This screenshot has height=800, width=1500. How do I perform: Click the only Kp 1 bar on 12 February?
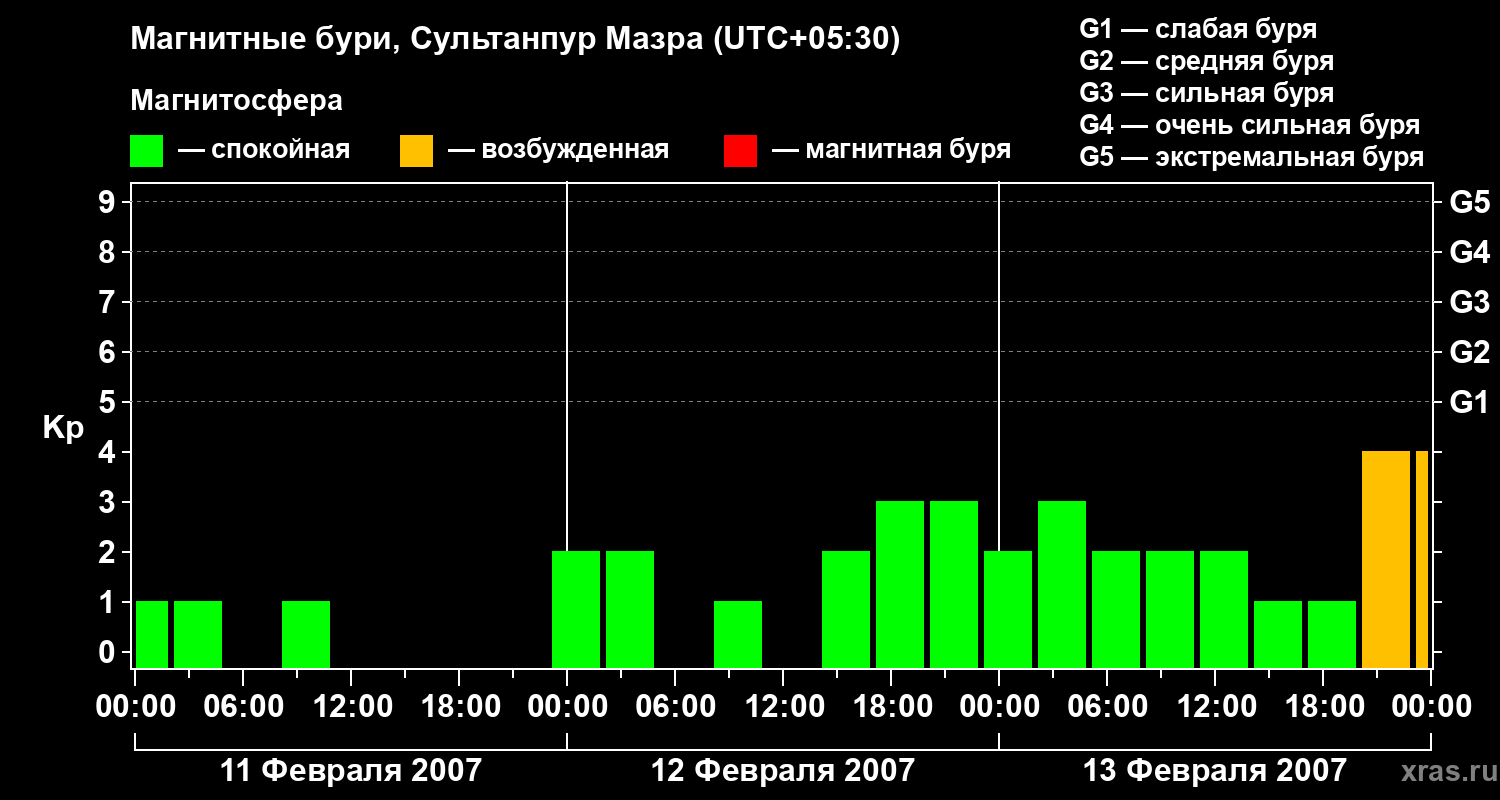[x=738, y=635]
